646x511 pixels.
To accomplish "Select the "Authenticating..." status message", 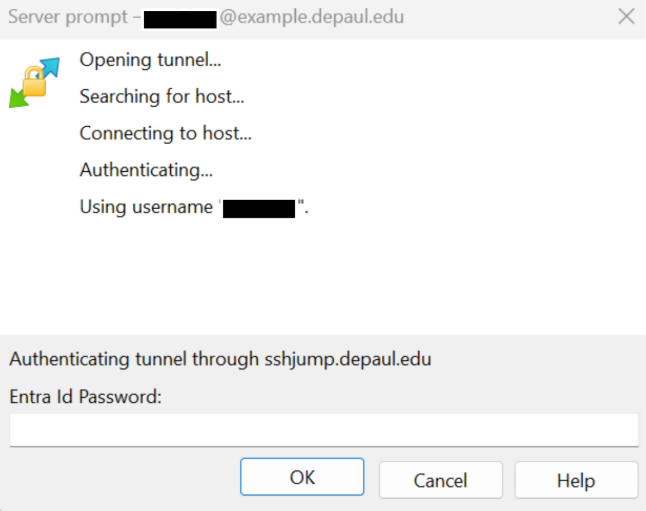I will tap(146, 170).
